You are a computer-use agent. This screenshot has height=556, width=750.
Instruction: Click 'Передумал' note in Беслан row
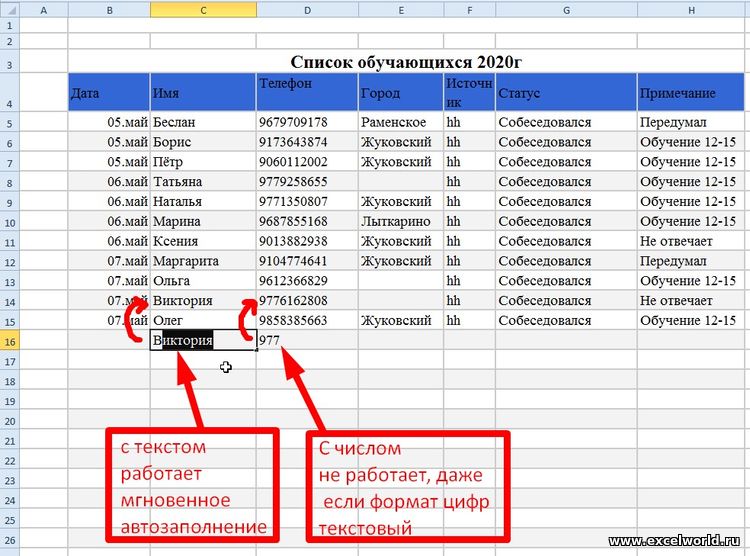[x=691, y=122]
